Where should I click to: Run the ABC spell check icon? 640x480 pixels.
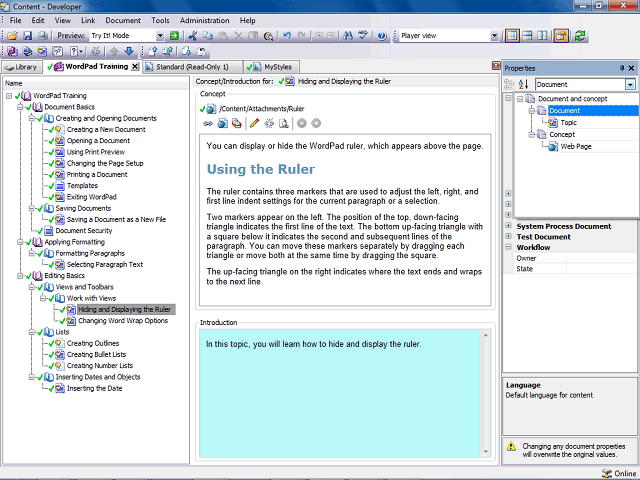click(x=363, y=36)
